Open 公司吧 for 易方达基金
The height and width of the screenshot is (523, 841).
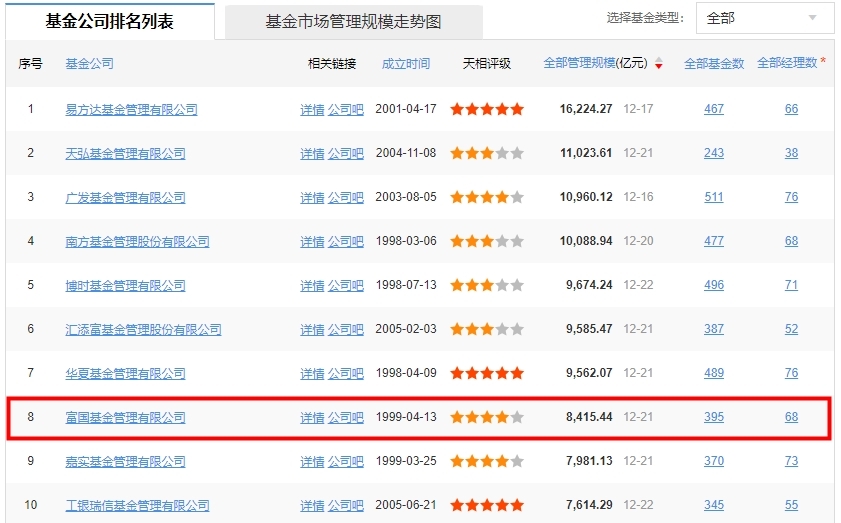point(346,109)
